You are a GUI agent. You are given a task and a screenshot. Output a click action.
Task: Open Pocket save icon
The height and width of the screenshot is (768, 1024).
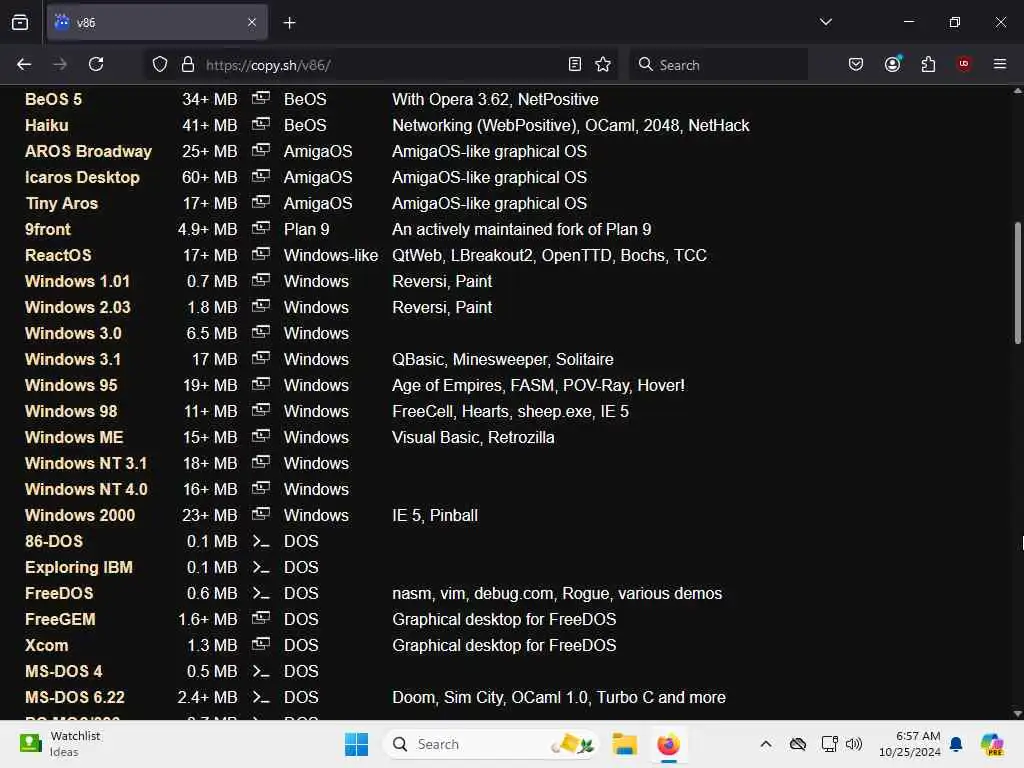pyautogui.click(x=856, y=64)
